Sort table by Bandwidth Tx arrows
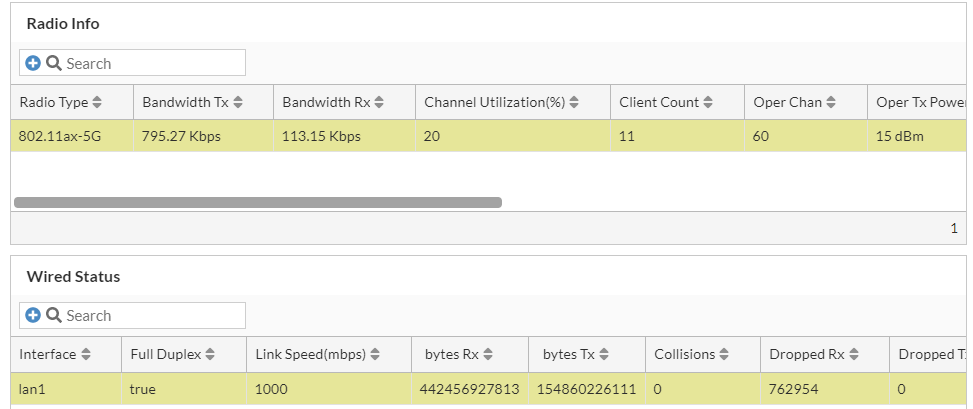Image resolution: width=973 pixels, height=409 pixels. [x=238, y=102]
